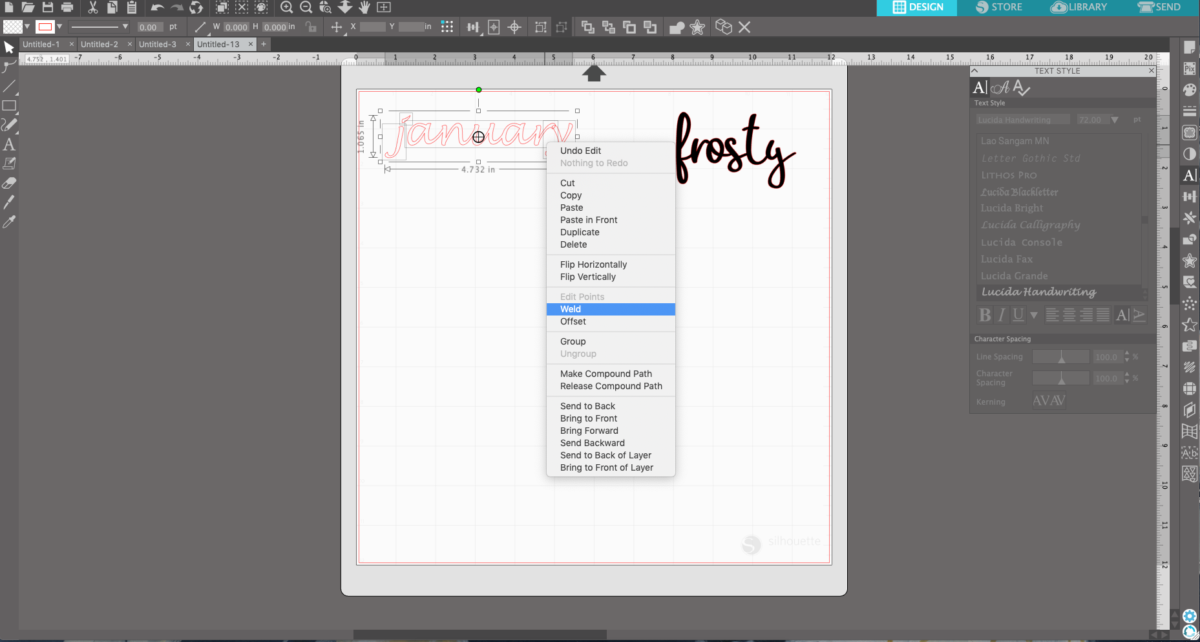Toggle the Kerning AV button
This screenshot has height=642, width=1200.
(1049, 400)
